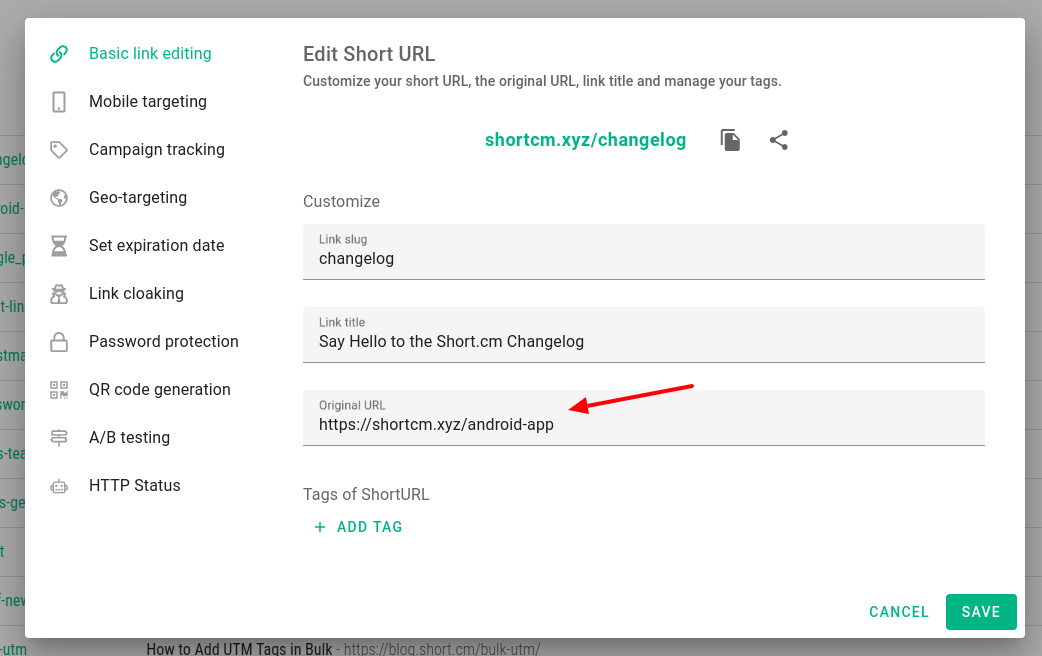Focus the Link slug input field
1042x656 pixels.
[x=643, y=259]
